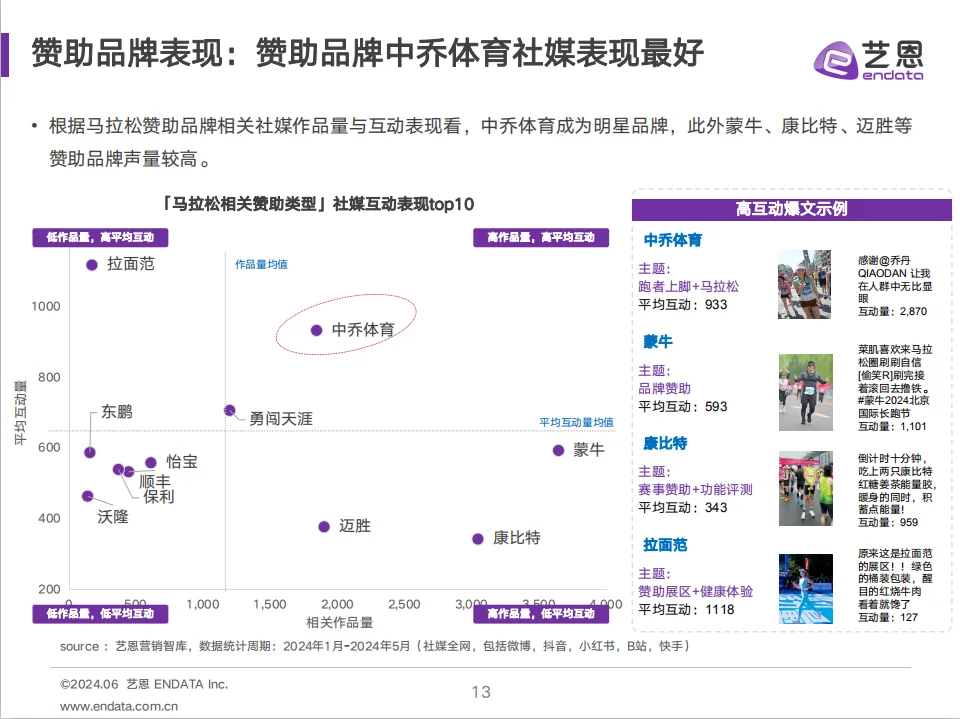Click the 作品量均值 reference line label
This screenshot has height=719, width=960.
coord(261,265)
